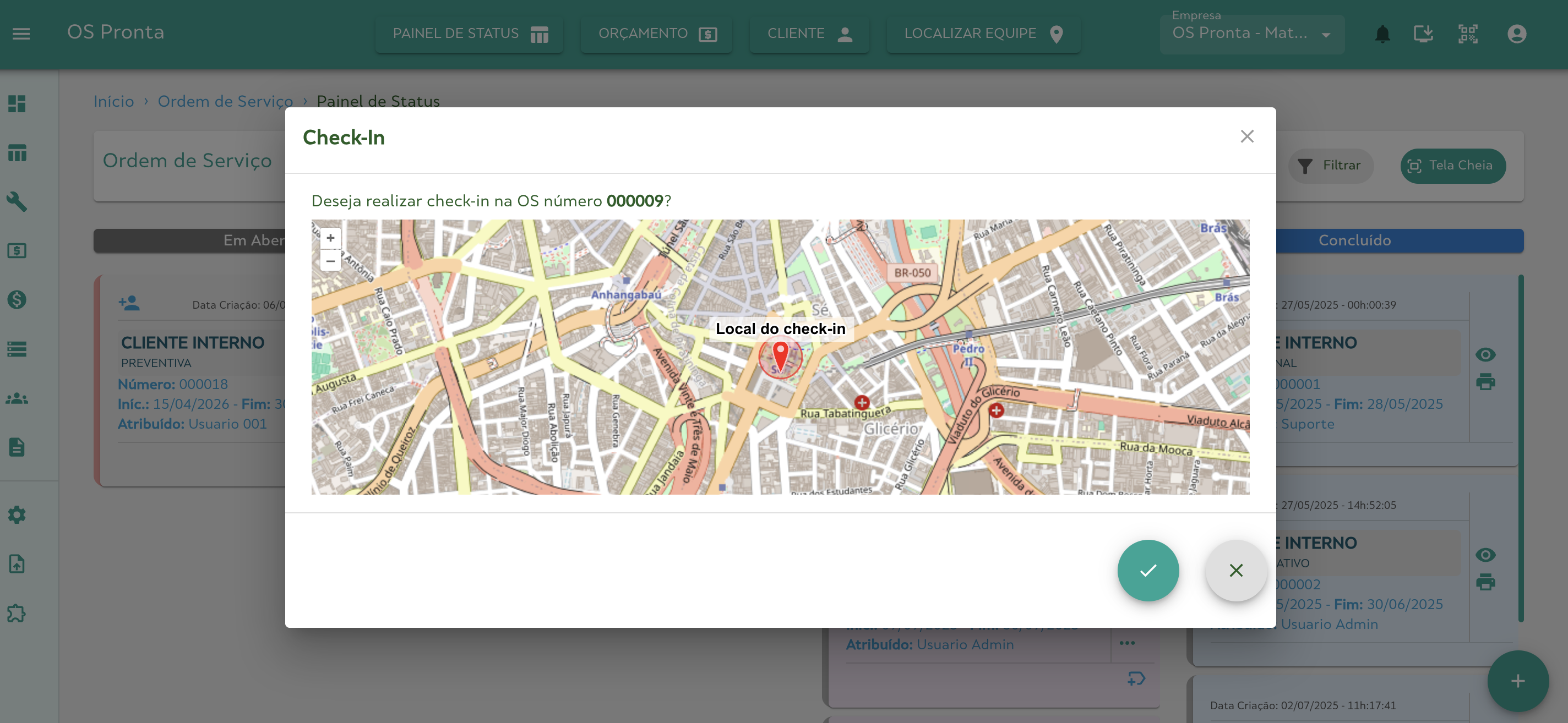Confirm check-in with the green checkmark button

[1147, 571]
